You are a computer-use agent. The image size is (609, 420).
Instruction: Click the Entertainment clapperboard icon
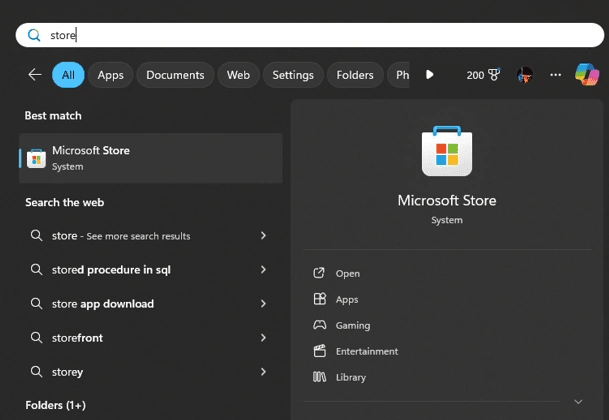coord(320,351)
